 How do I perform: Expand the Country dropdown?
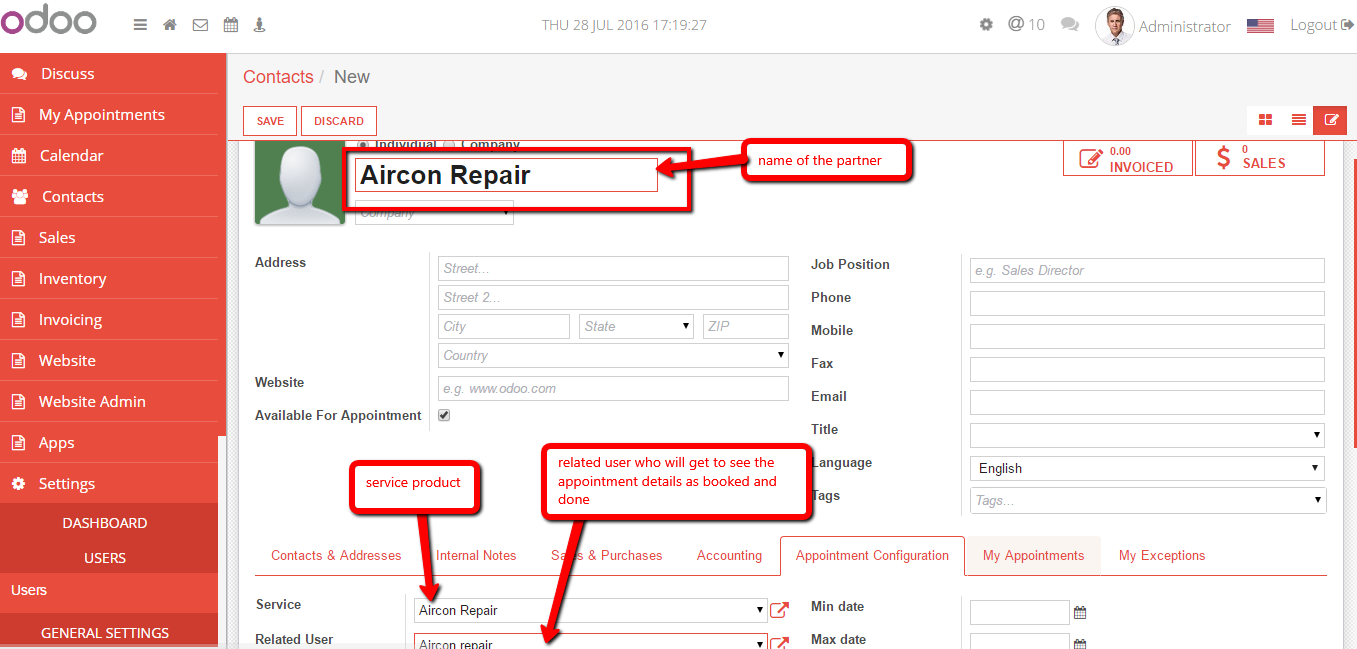[613, 355]
